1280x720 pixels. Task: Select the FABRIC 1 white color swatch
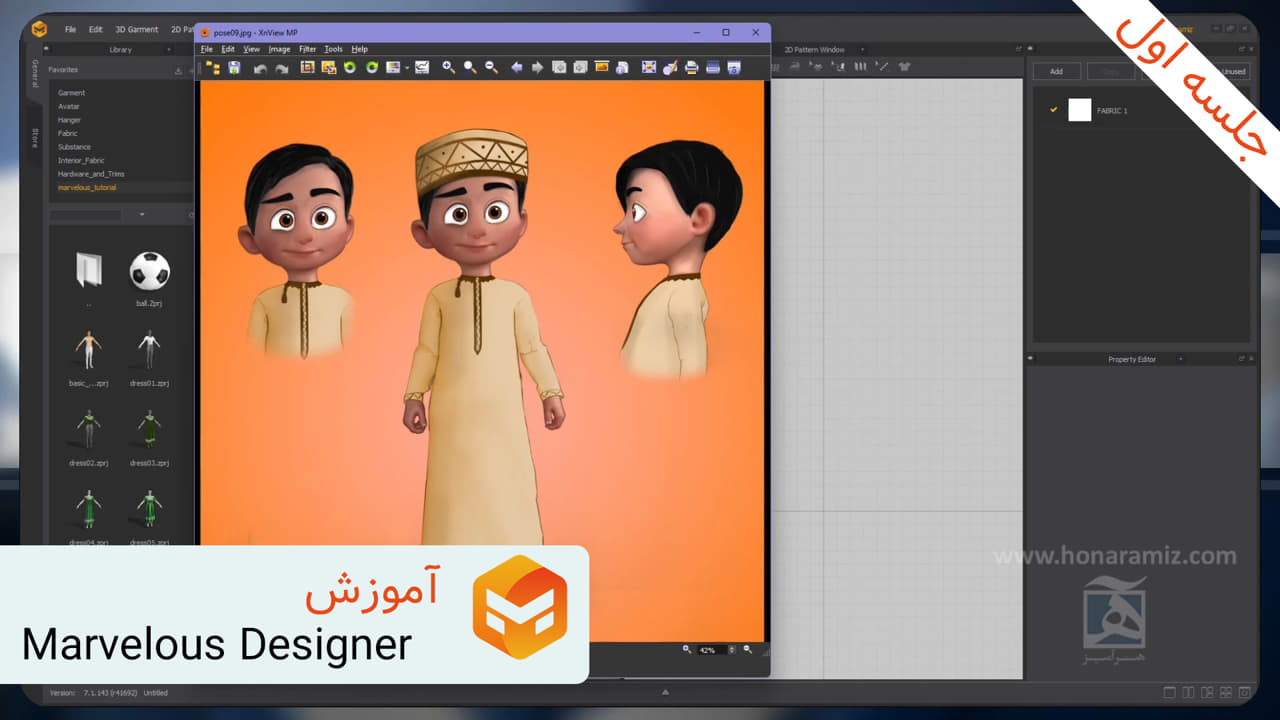(1079, 110)
